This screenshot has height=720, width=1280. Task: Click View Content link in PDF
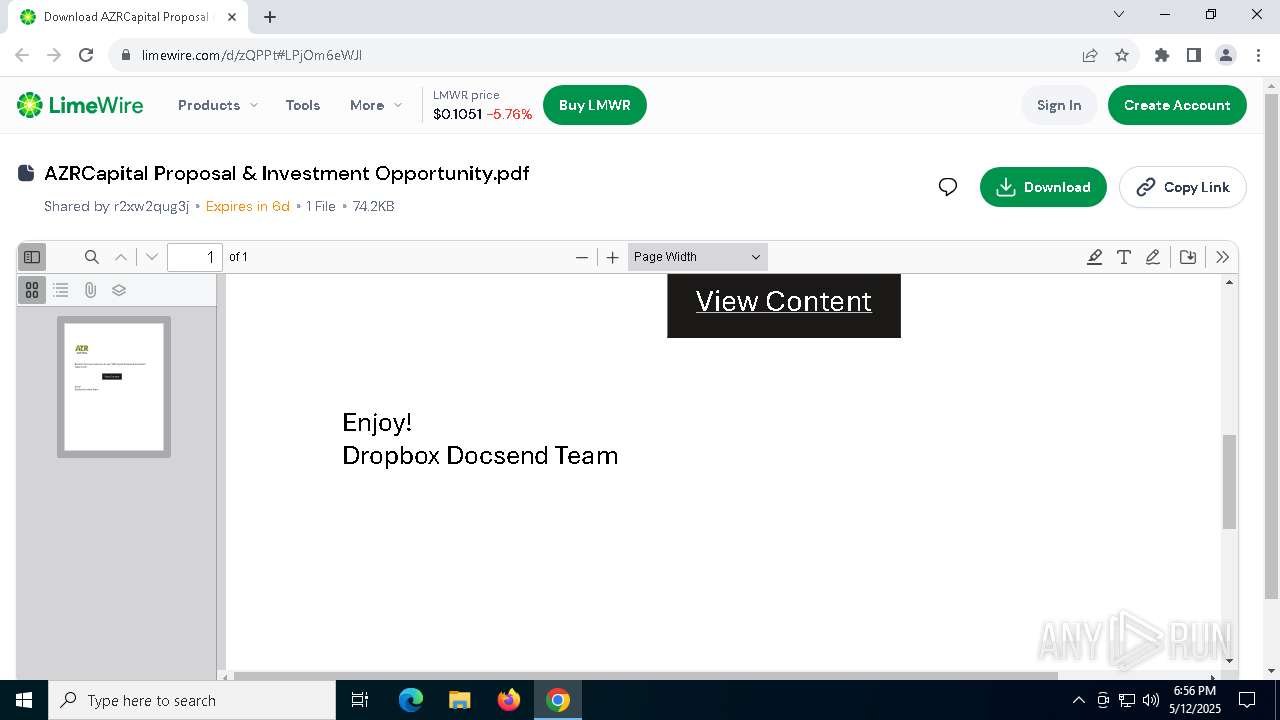(x=784, y=301)
